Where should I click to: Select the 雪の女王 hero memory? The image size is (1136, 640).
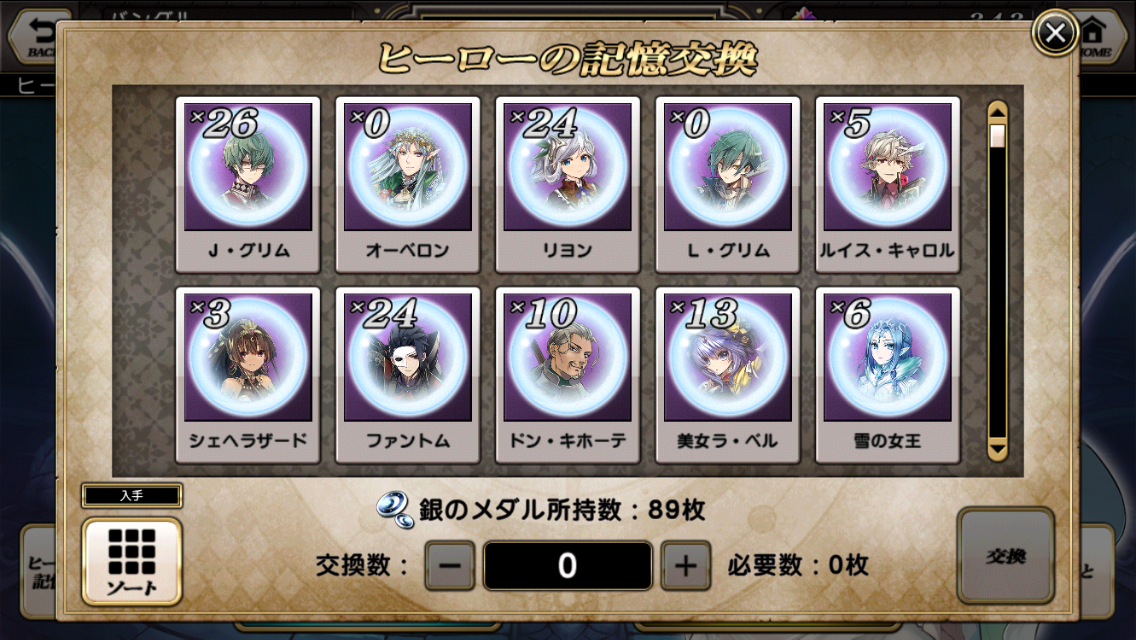pyautogui.click(x=888, y=375)
